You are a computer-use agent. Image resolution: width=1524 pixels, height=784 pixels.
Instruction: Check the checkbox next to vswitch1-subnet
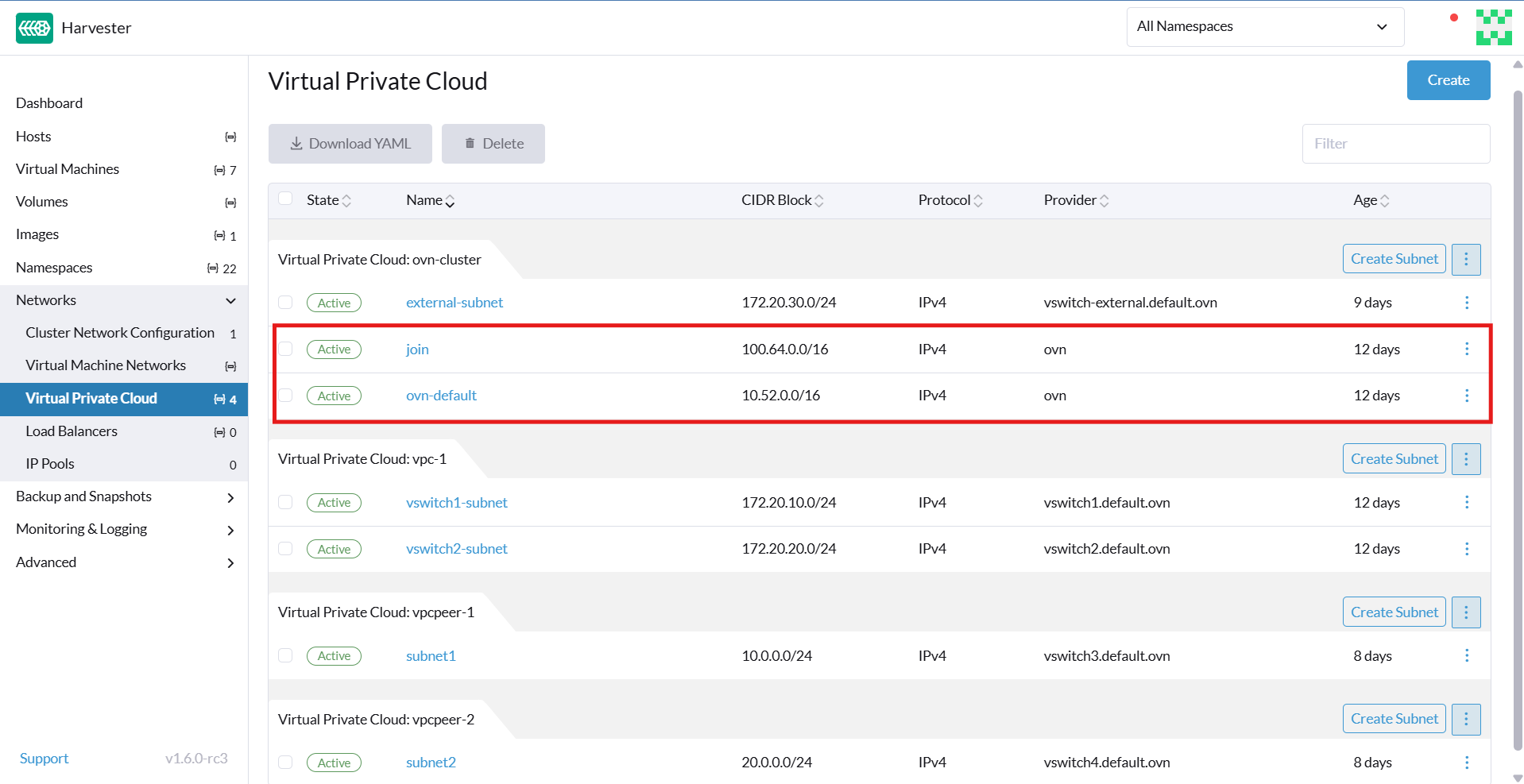[x=285, y=502]
